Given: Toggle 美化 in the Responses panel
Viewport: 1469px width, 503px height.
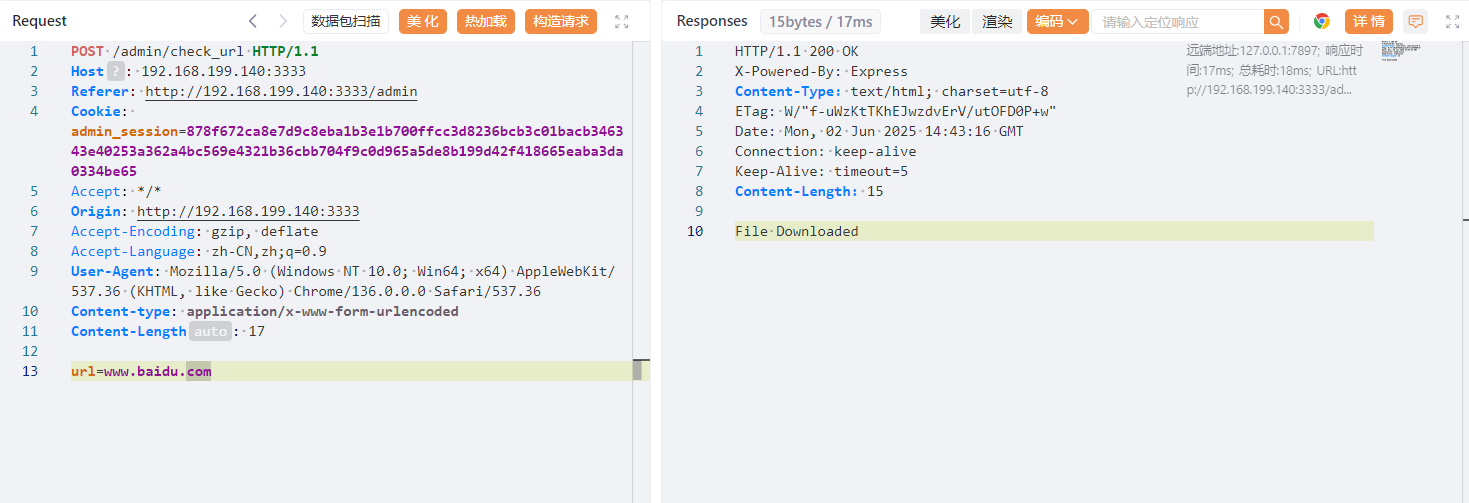Looking at the screenshot, I should pyautogui.click(x=945, y=22).
